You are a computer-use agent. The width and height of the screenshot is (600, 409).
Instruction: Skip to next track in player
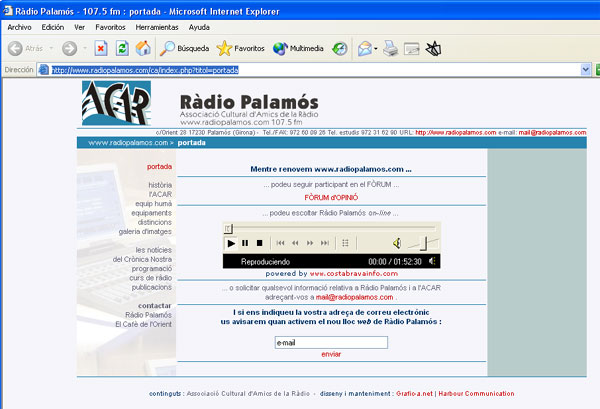click(325, 243)
